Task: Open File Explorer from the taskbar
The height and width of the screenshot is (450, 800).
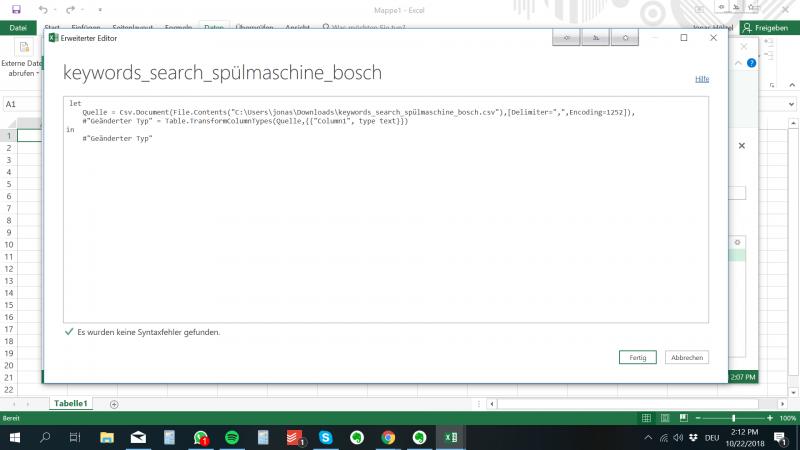Action: tap(107, 437)
